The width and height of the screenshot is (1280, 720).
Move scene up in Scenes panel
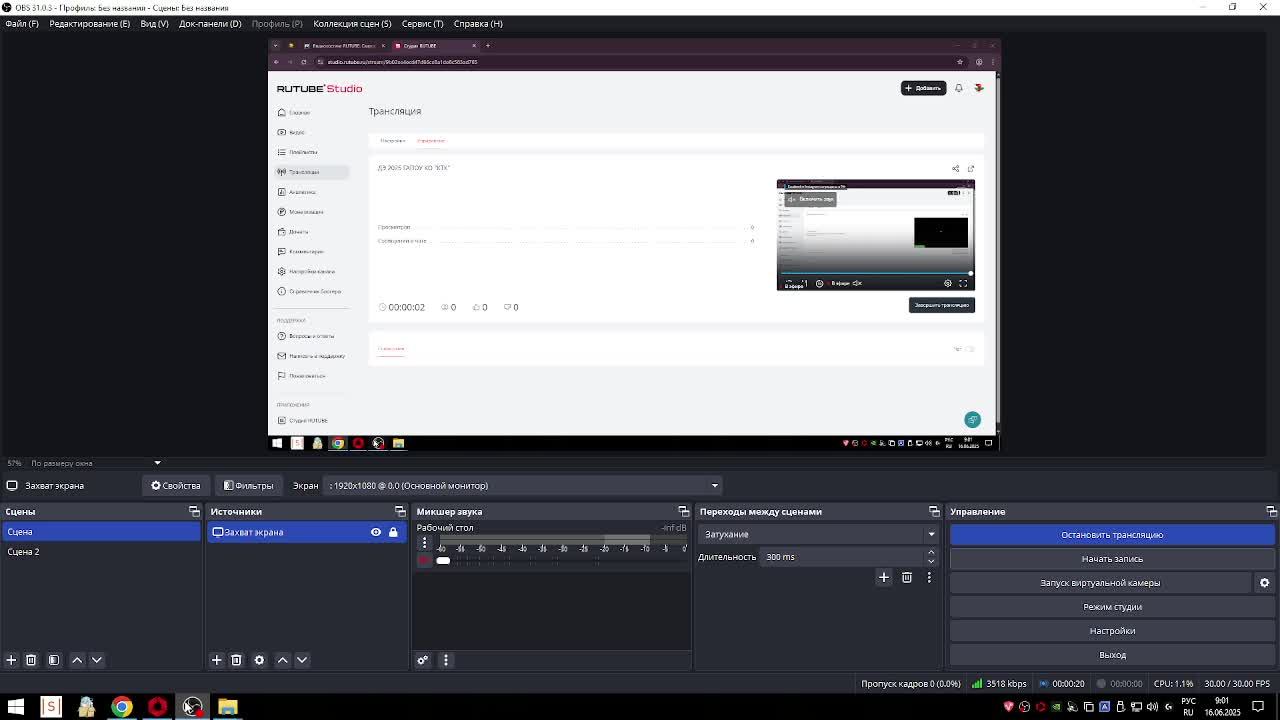tap(77, 660)
